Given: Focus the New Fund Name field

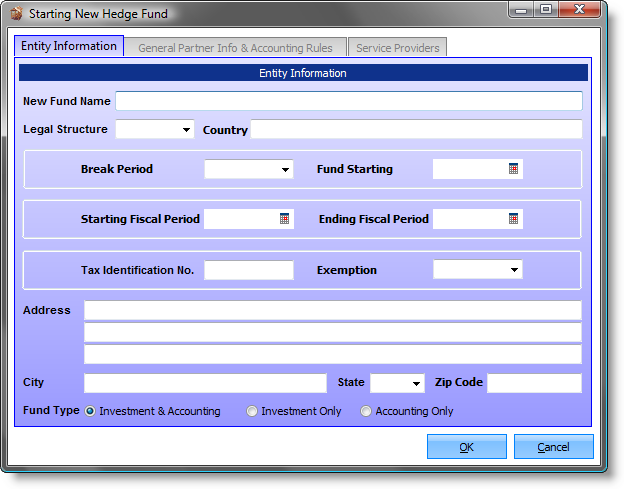Looking at the screenshot, I should coord(349,101).
